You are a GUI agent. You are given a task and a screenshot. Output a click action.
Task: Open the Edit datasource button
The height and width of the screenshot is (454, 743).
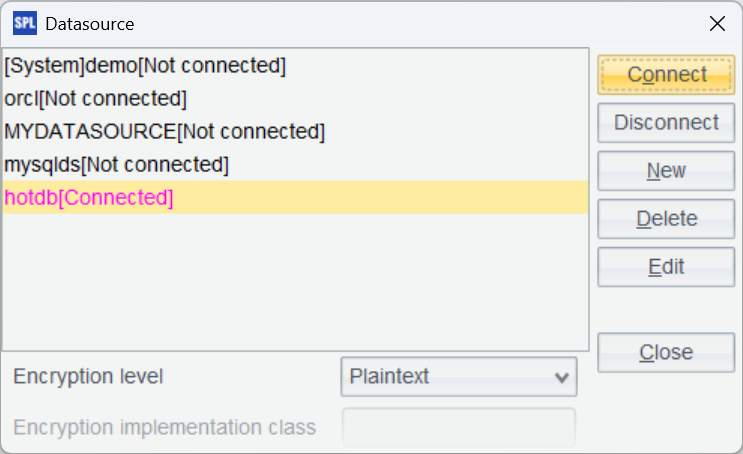click(x=666, y=267)
